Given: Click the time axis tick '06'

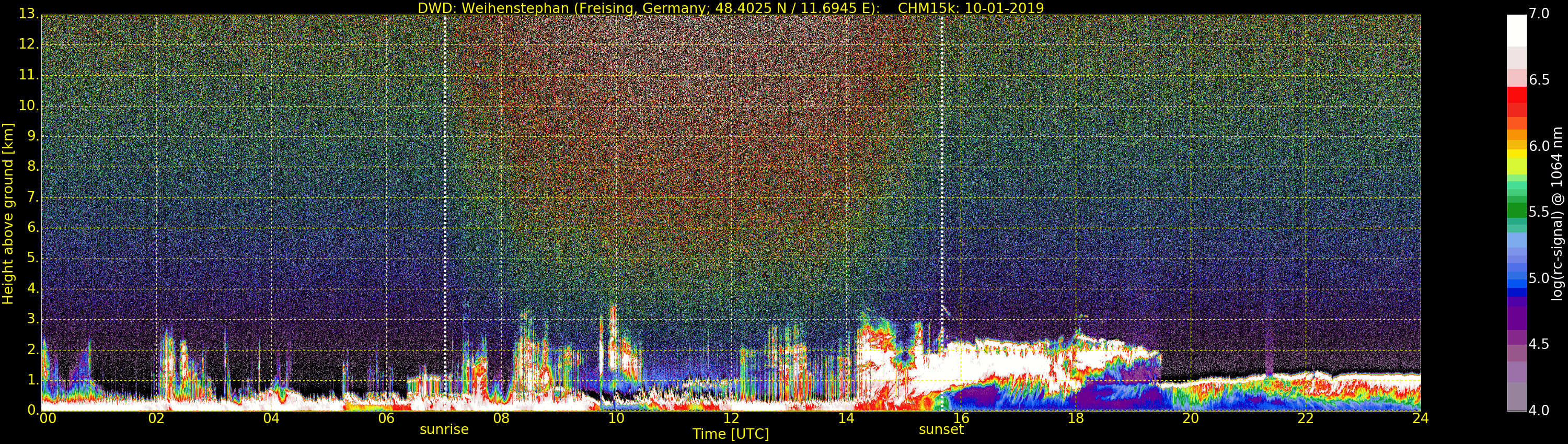Looking at the screenshot, I should click(387, 418).
